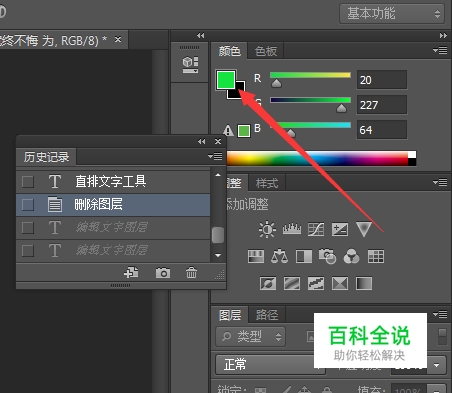This screenshot has height=393, width=452.
Task: Add a Black & White adjustment
Action: click(x=304, y=256)
